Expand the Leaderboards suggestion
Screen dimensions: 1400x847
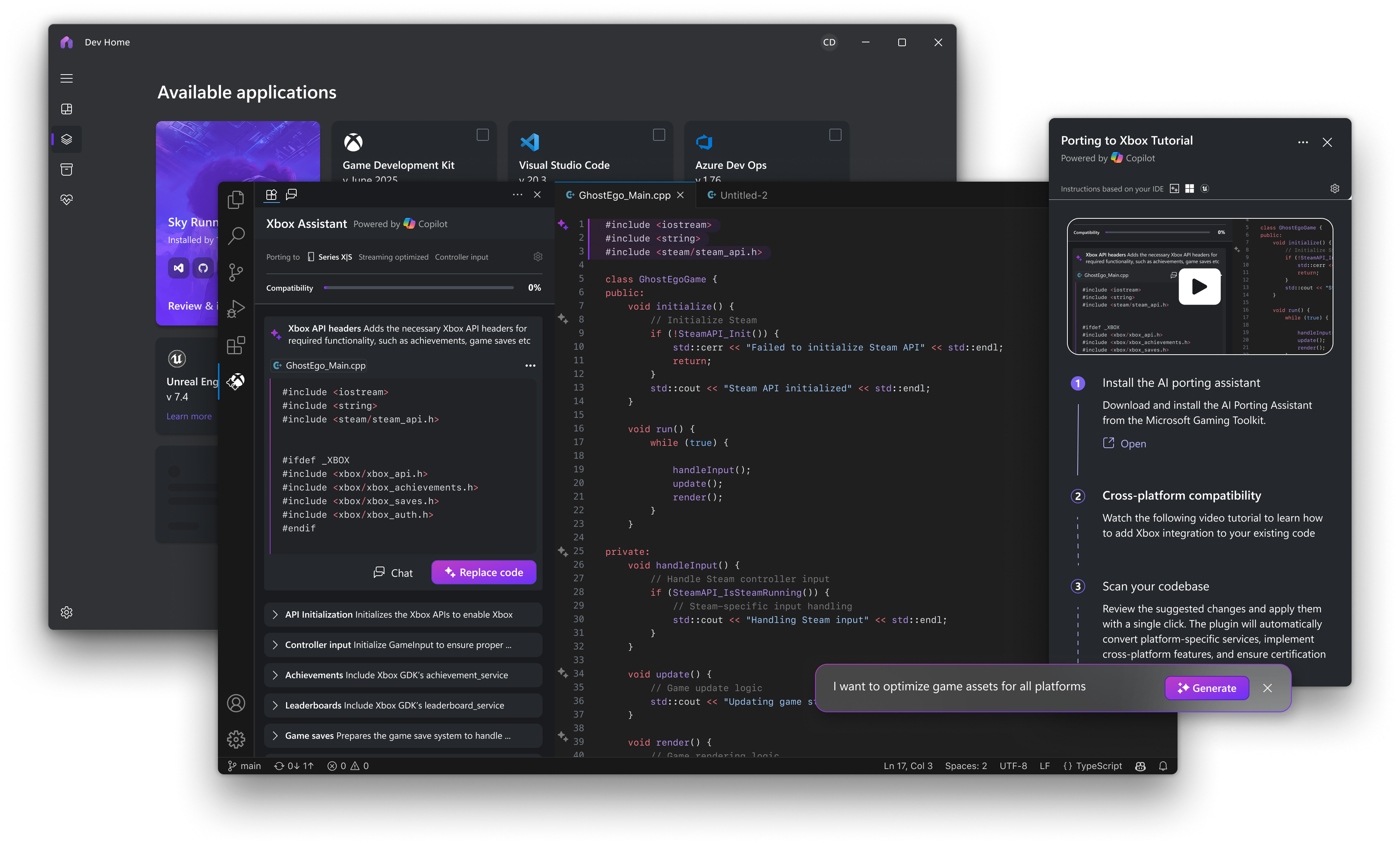tap(275, 705)
